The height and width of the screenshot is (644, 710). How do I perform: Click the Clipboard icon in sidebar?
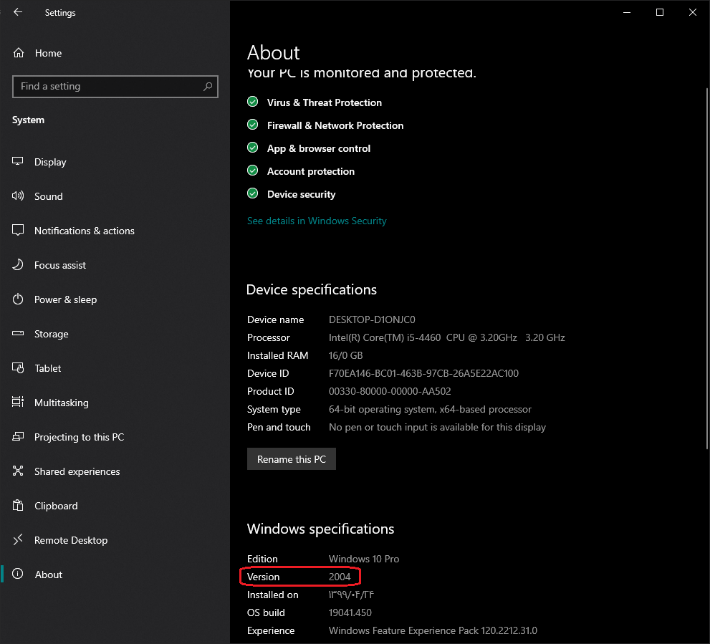point(18,505)
